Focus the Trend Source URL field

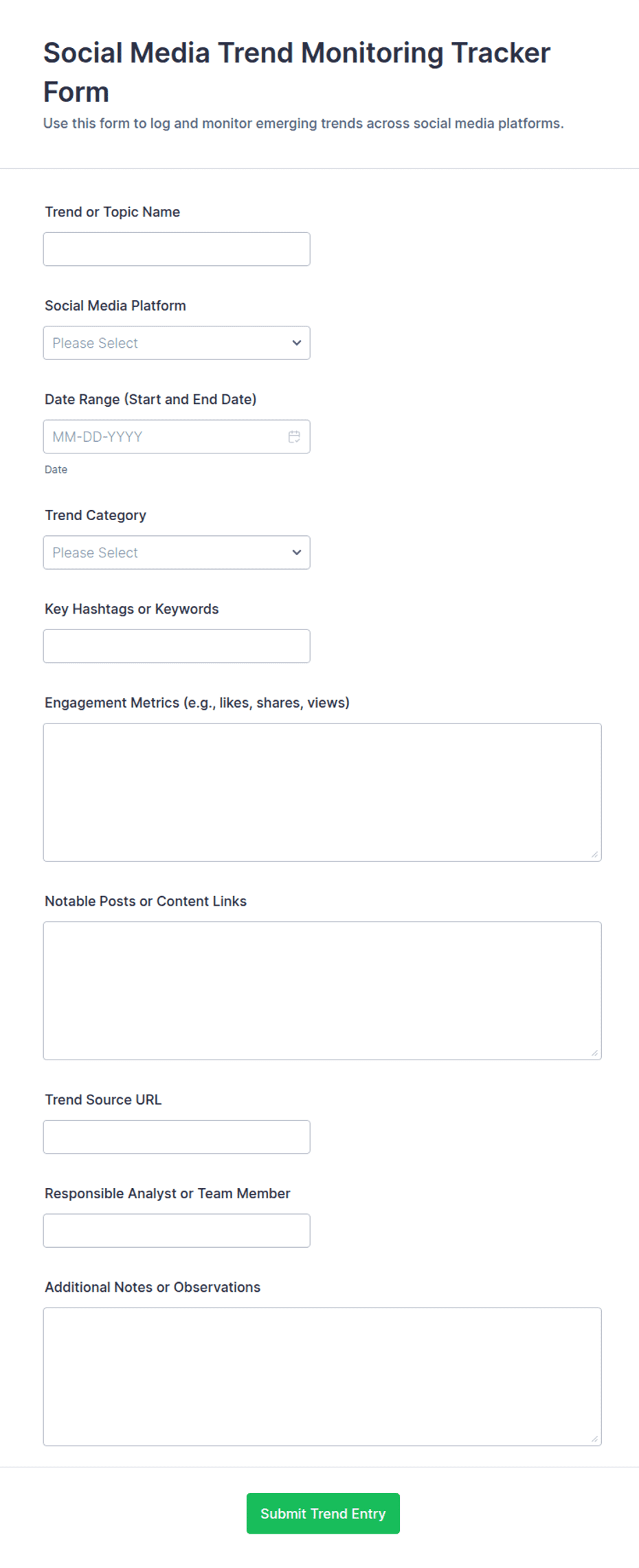(177, 1137)
